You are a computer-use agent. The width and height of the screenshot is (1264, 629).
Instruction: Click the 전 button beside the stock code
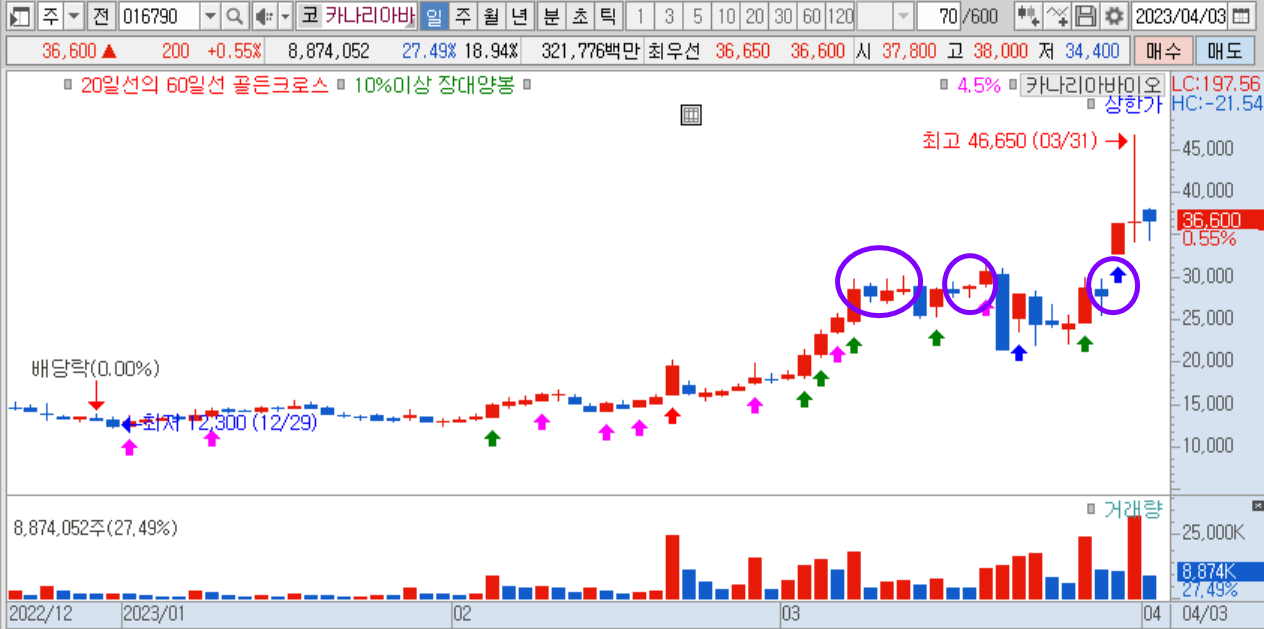(100, 15)
